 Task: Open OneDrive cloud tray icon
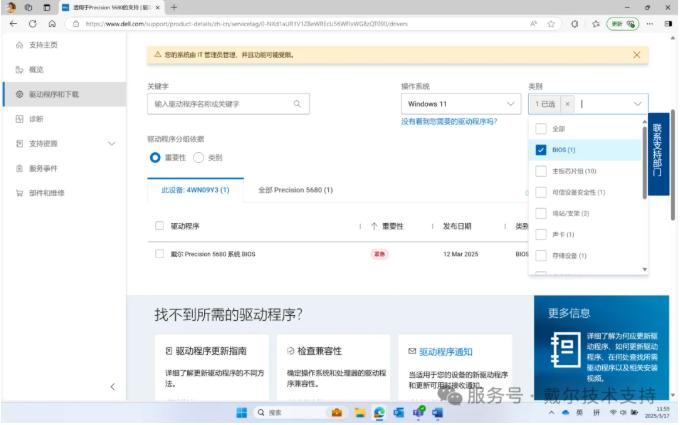click(x=565, y=412)
